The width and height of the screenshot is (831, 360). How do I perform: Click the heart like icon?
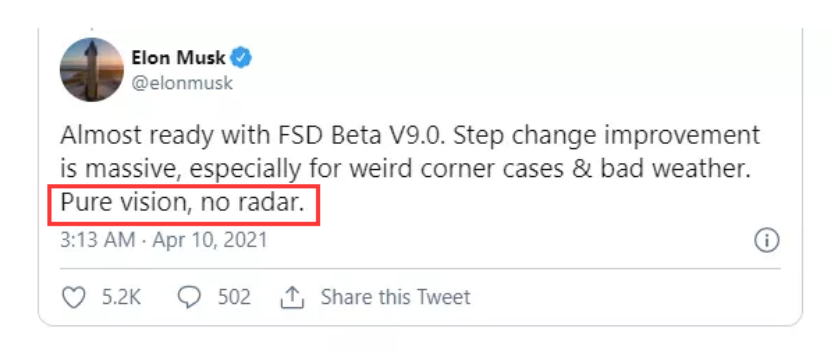tap(74, 297)
